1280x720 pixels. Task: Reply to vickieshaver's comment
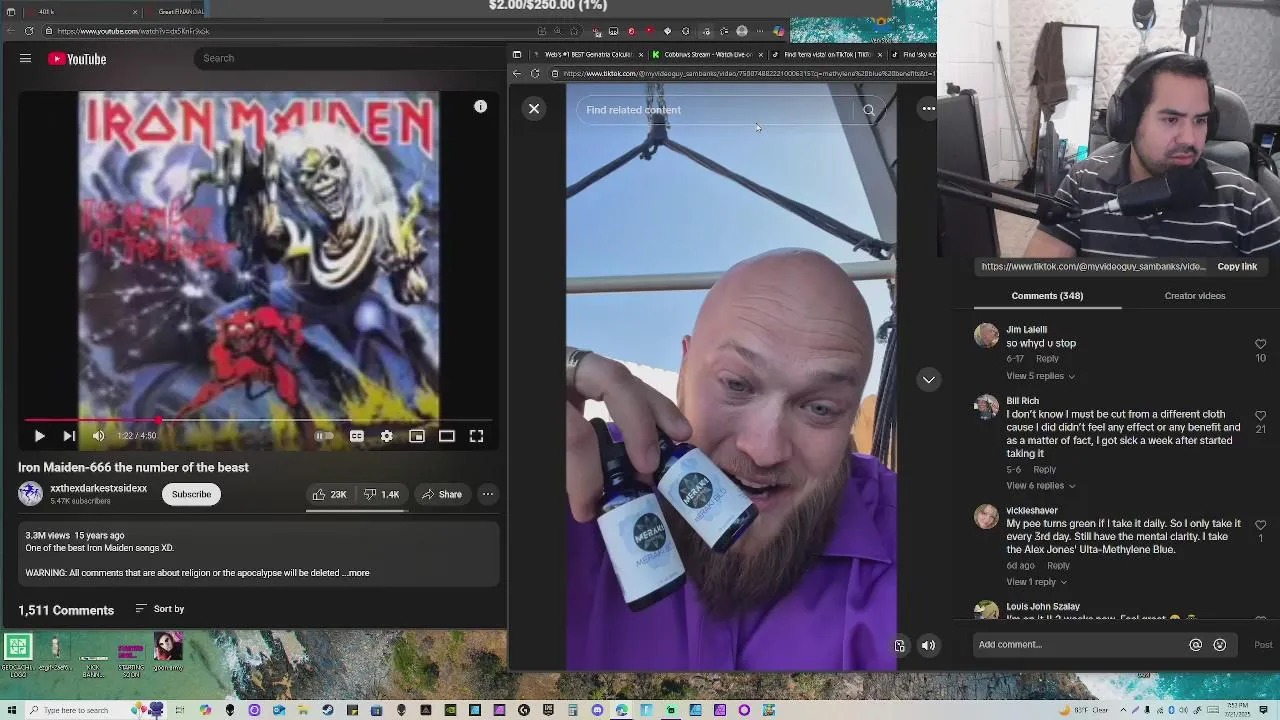(1058, 565)
